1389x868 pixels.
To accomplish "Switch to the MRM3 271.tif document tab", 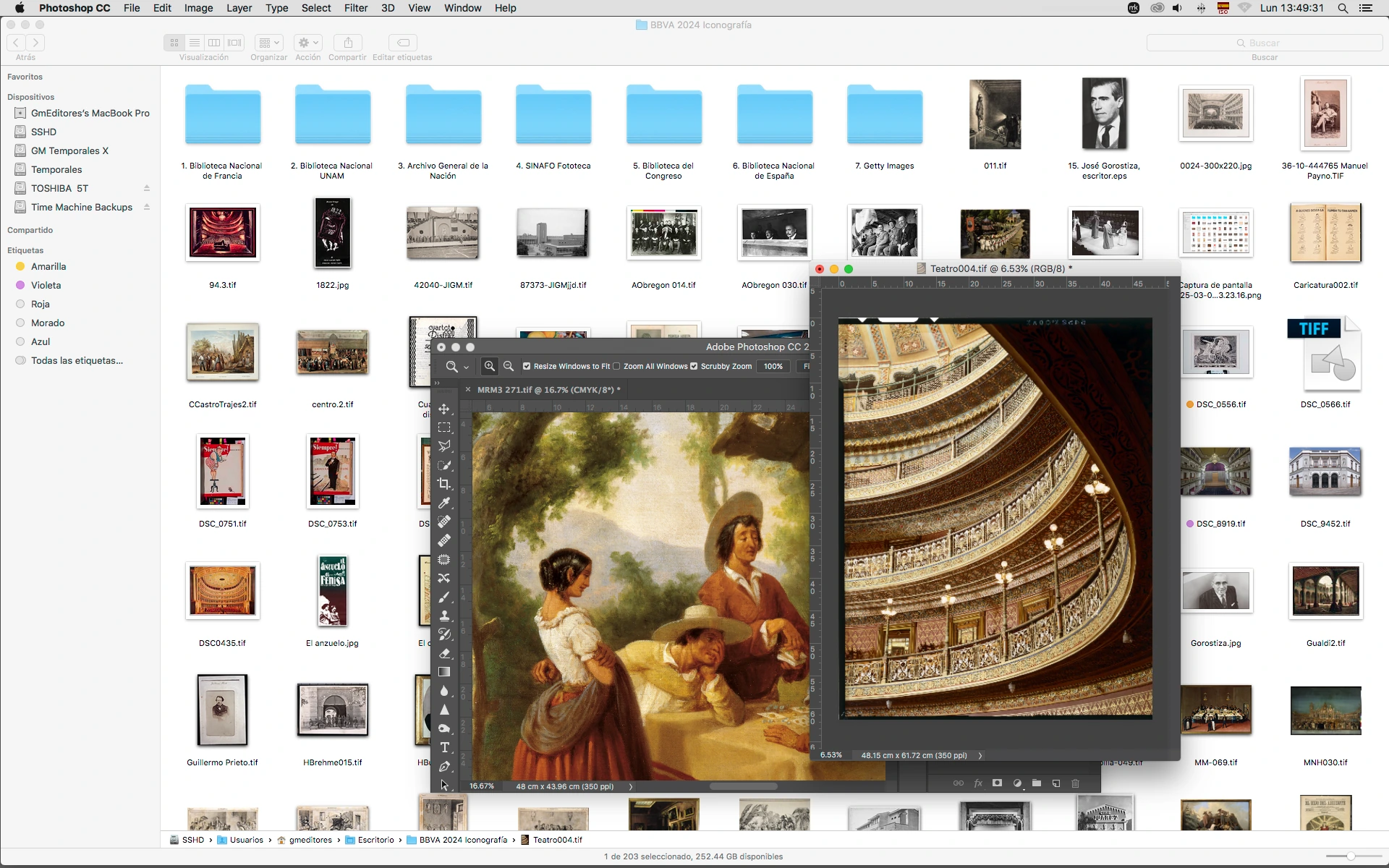I will coord(548,389).
